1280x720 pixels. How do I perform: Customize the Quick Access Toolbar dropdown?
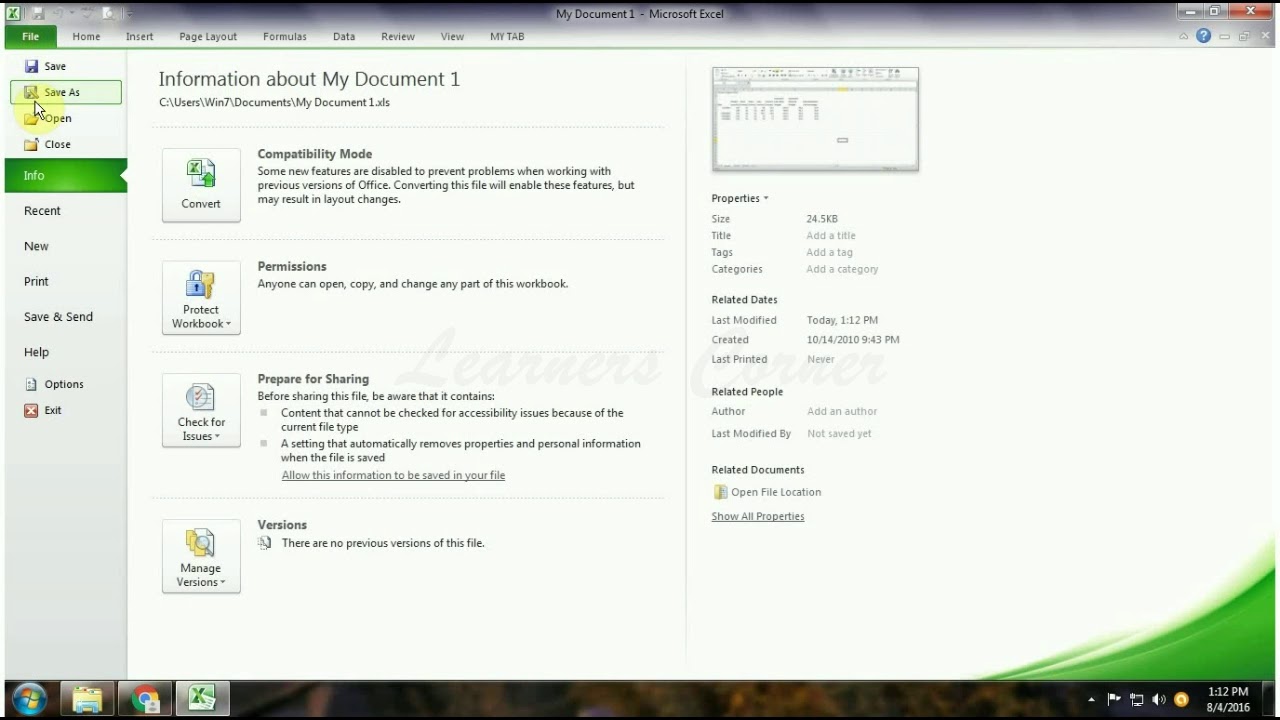(x=129, y=13)
